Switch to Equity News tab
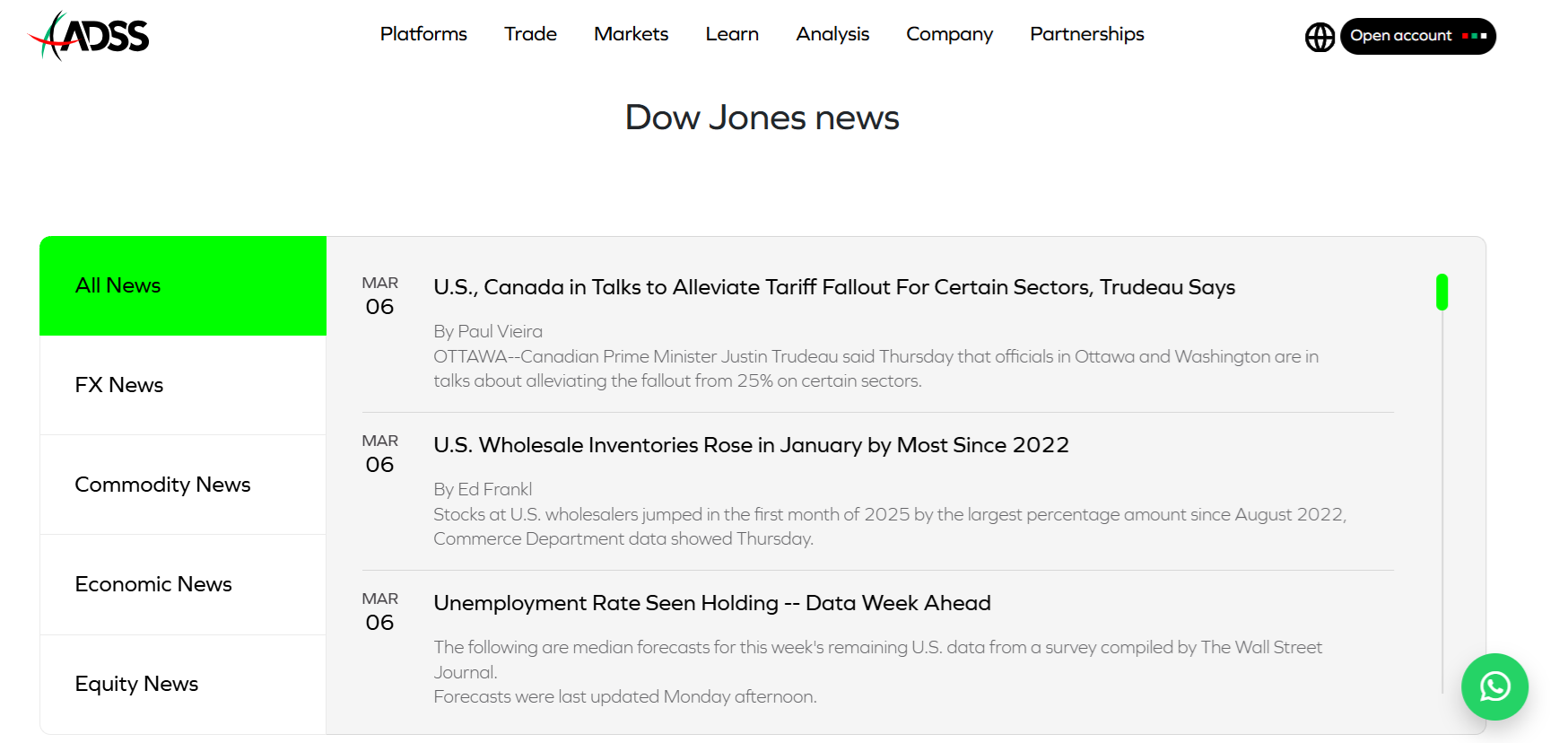Viewport: 1568px width, 743px height. coord(183,684)
